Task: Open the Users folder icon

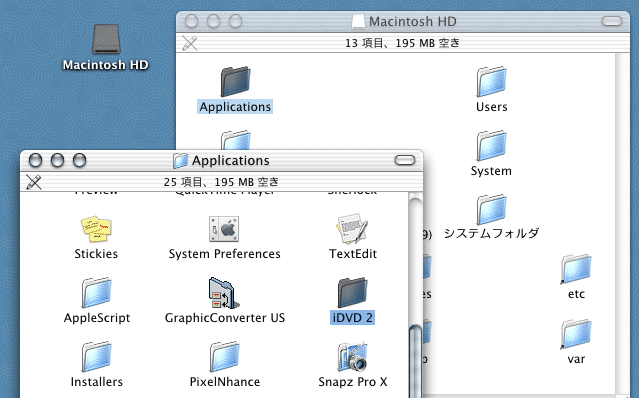Action: pyautogui.click(x=491, y=81)
